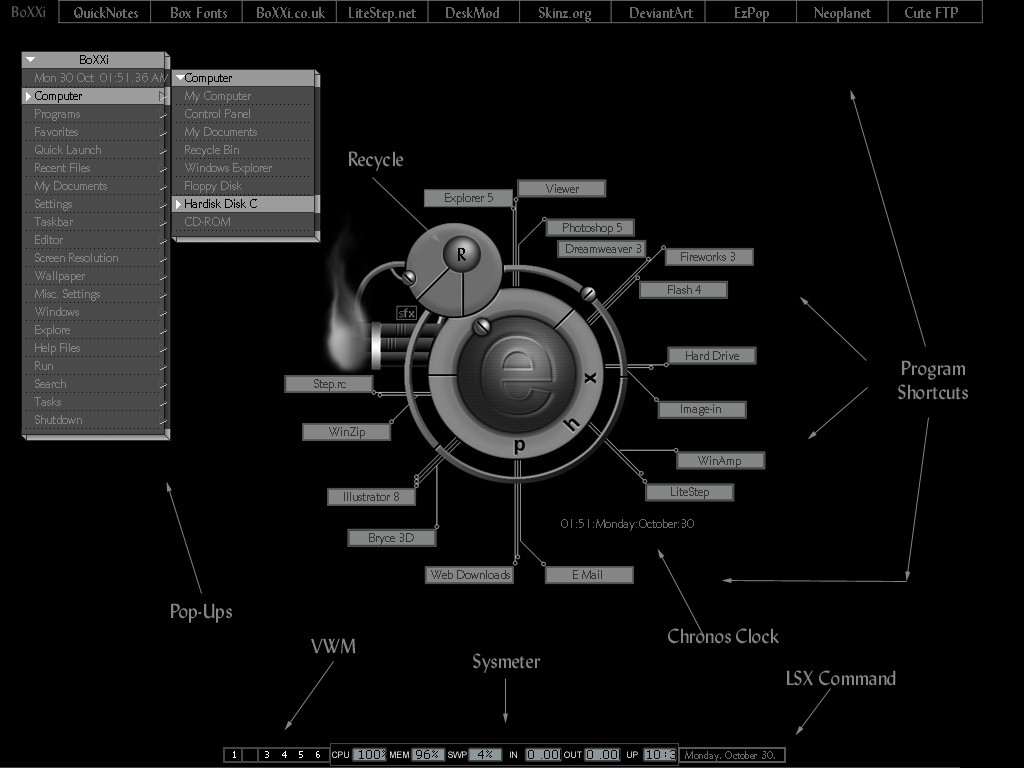The height and width of the screenshot is (768, 1024).
Task: Open Screen Resolution menu entry
Action: point(95,258)
